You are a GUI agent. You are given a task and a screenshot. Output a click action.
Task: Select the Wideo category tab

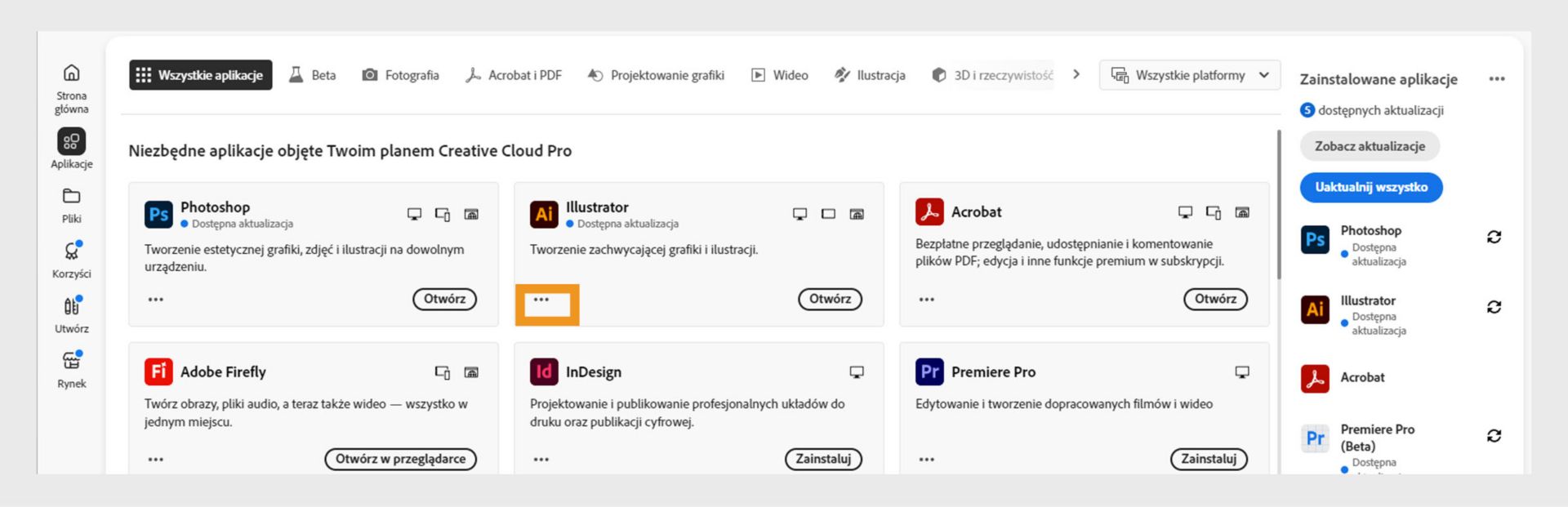pyautogui.click(x=780, y=75)
